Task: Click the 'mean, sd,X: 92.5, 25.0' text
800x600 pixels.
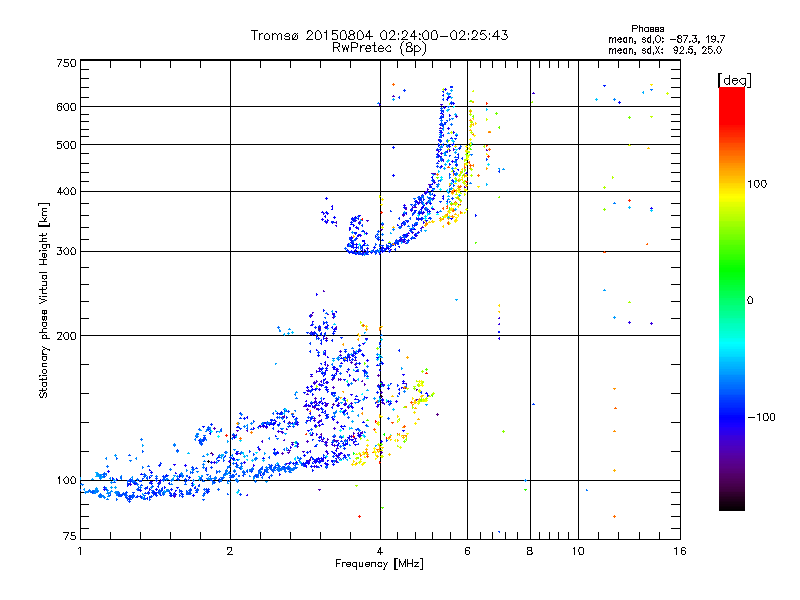Action: click(665, 50)
